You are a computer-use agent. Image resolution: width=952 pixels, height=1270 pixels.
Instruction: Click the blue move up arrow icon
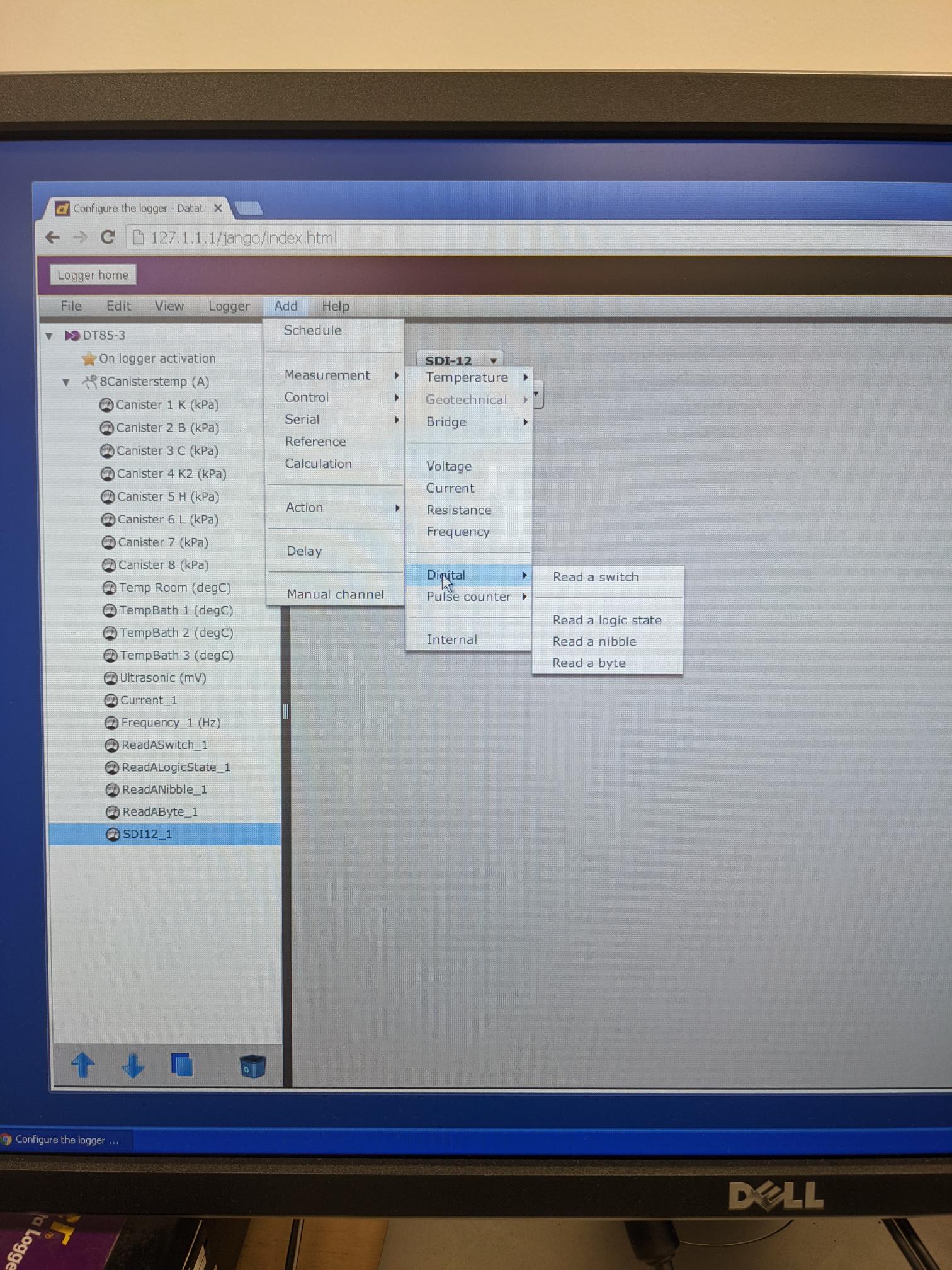click(82, 1065)
